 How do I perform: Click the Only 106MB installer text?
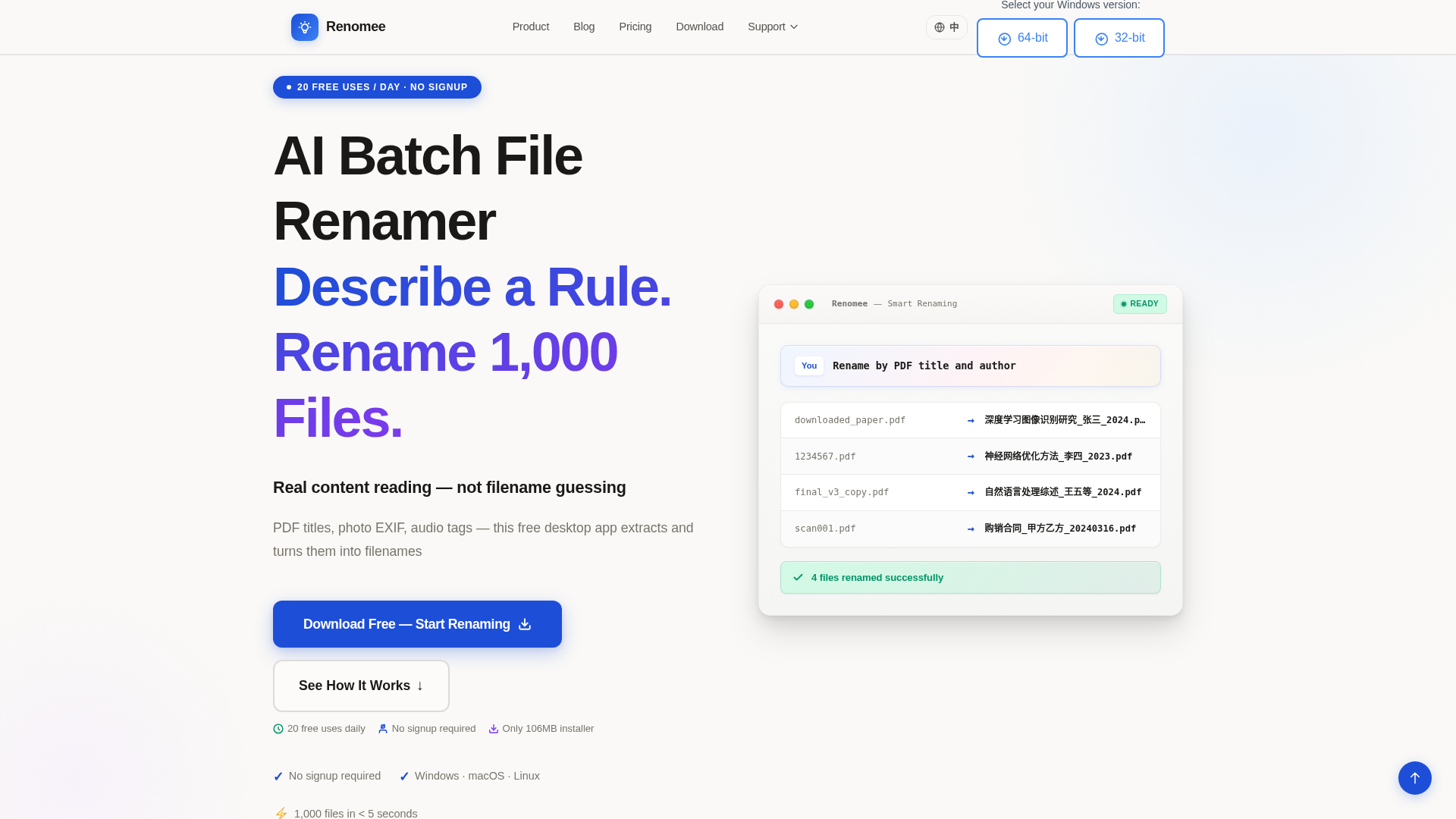pyautogui.click(x=548, y=729)
